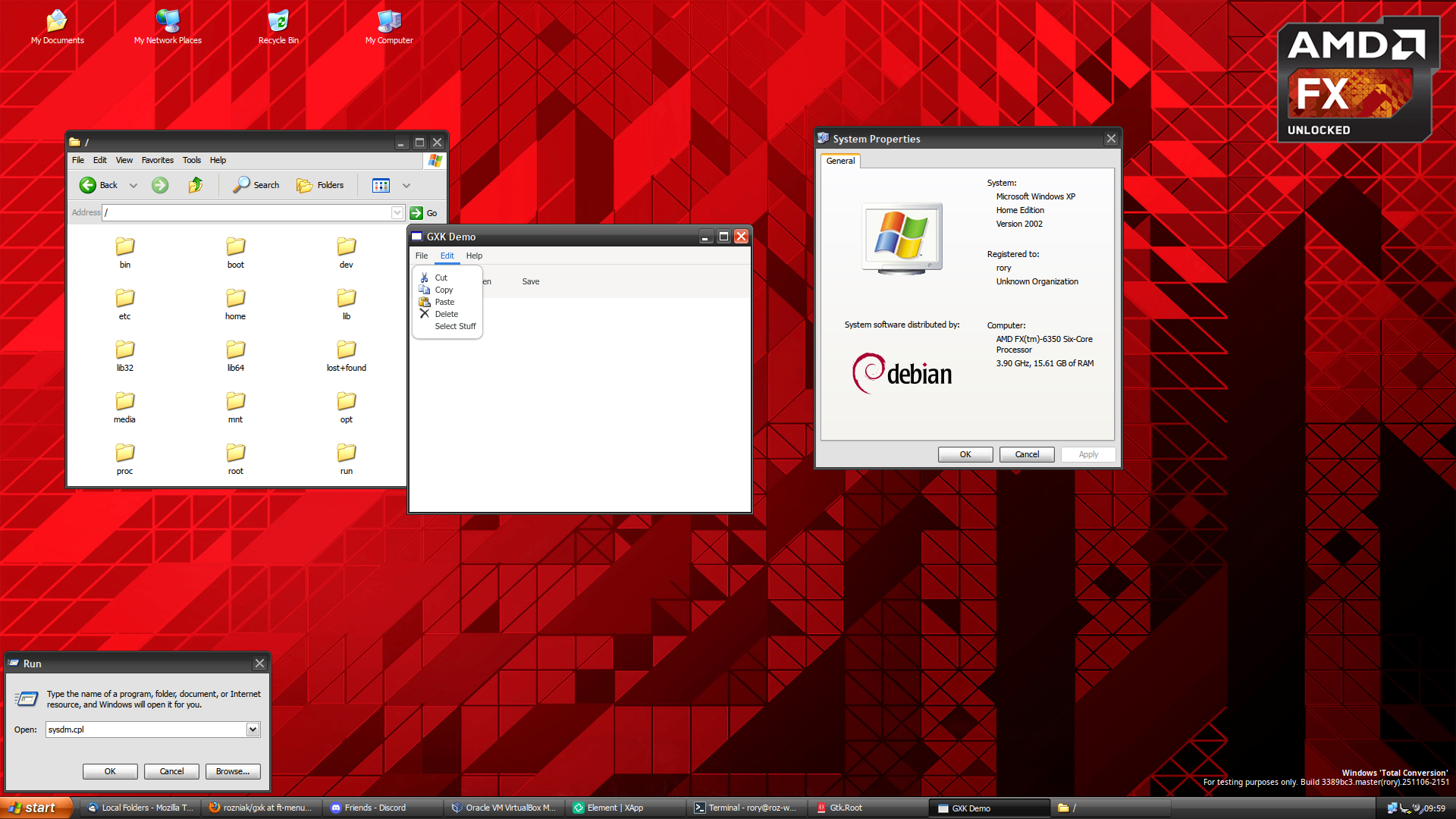Expand the Back history dropdown arrow
Image resolution: width=1456 pixels, height=819 pixels.
click(133, 185)
